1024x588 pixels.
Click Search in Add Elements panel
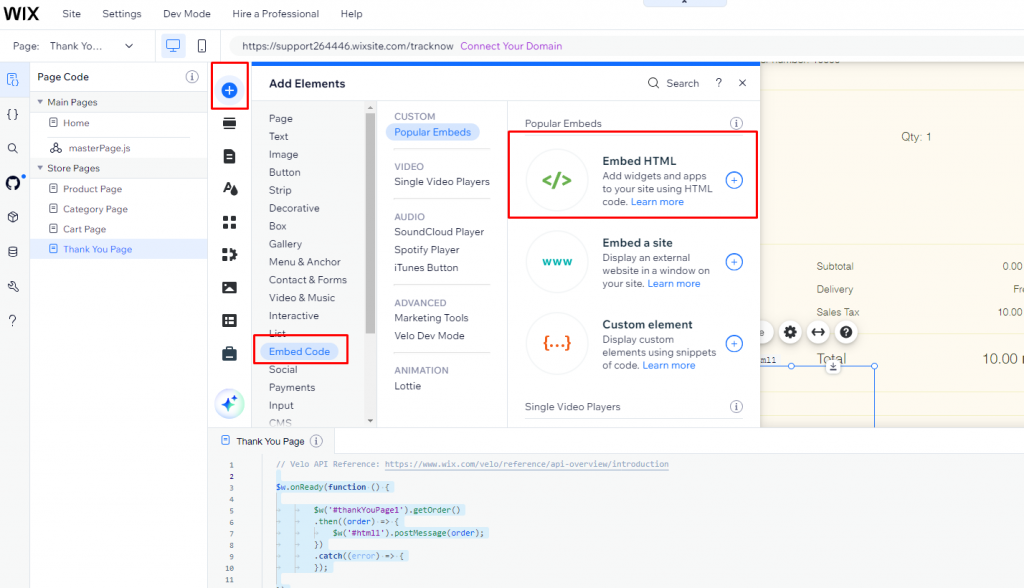pos(674,83)
